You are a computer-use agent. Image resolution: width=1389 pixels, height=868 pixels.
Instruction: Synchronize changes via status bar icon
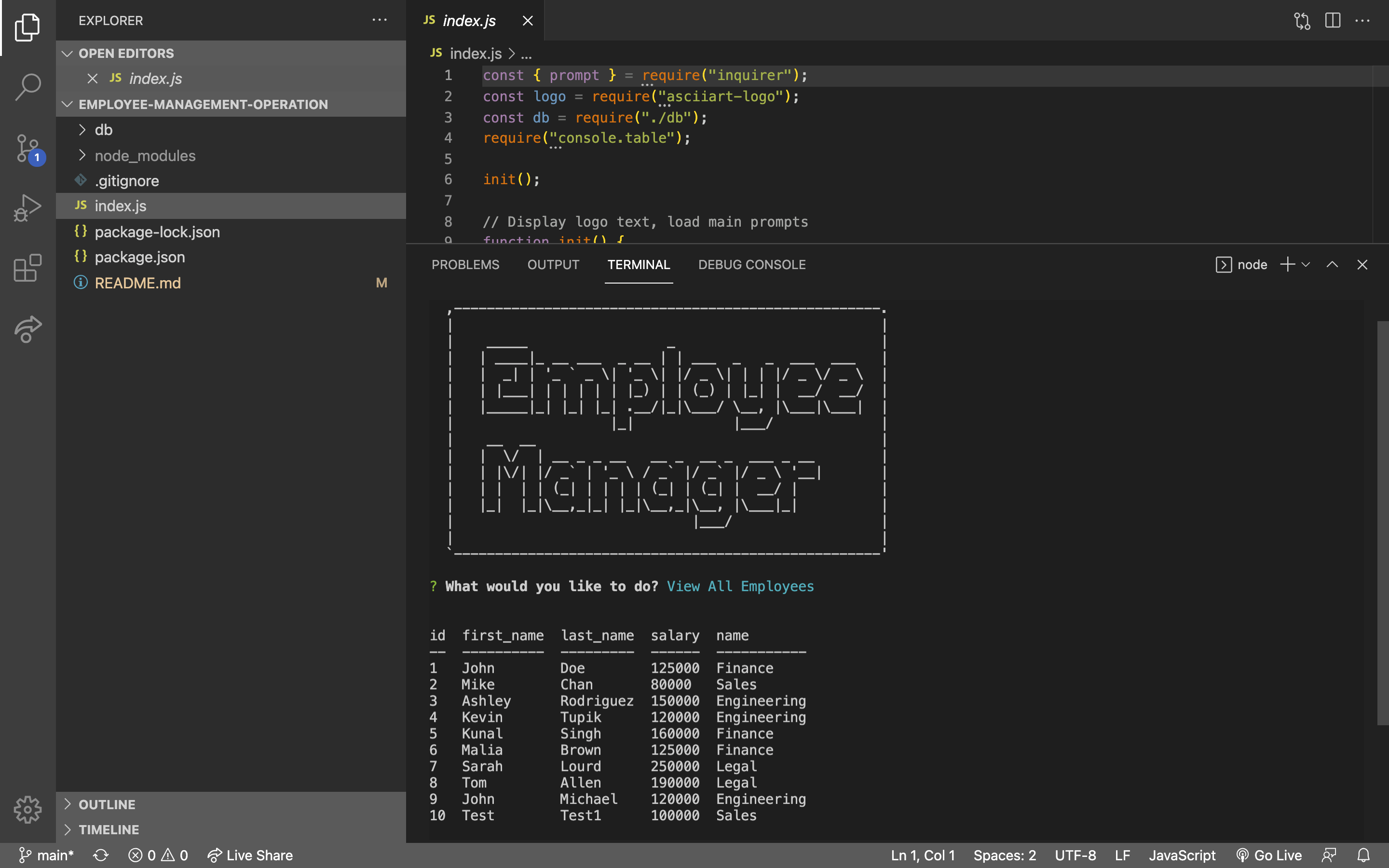coord(101,855)
